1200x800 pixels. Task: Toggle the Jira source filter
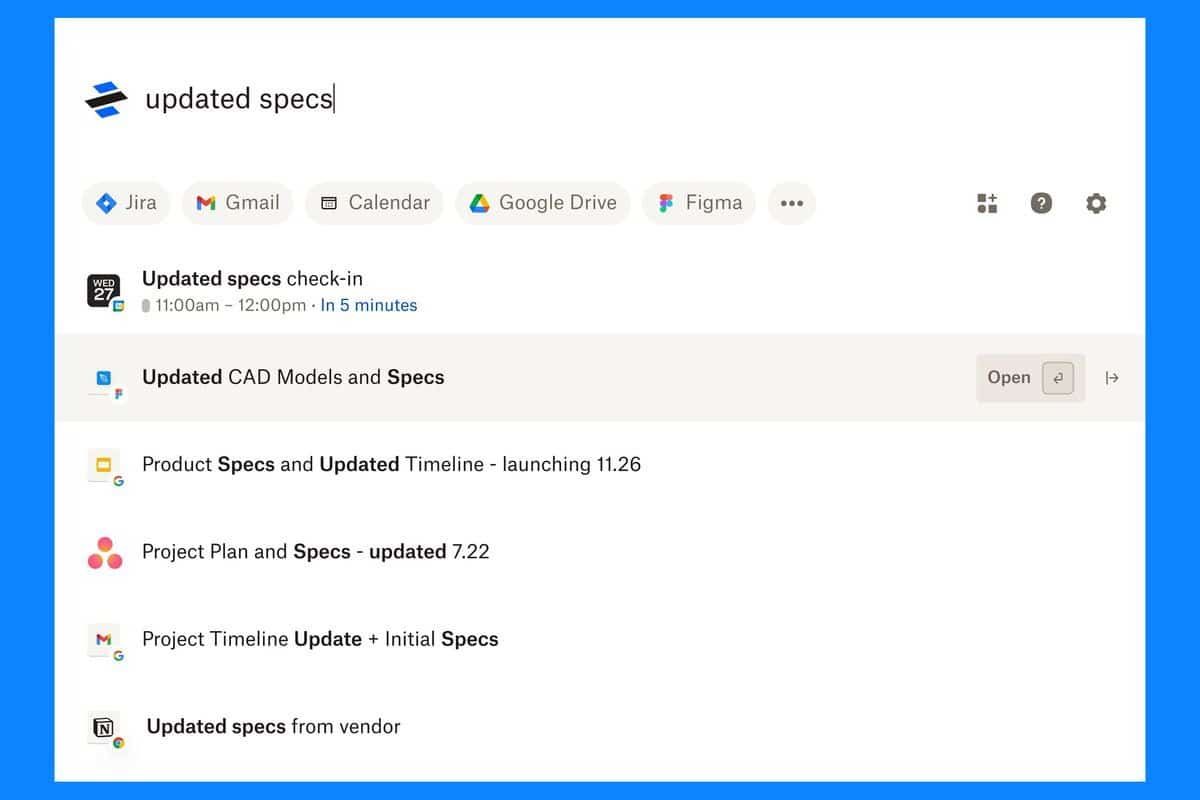click(x=126, y=202)
